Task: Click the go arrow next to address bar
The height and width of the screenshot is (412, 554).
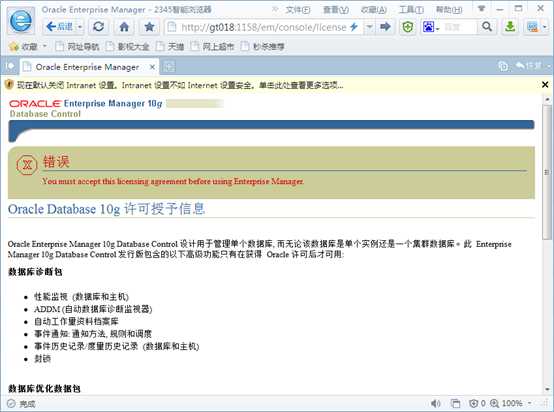Action: [385, 27]
